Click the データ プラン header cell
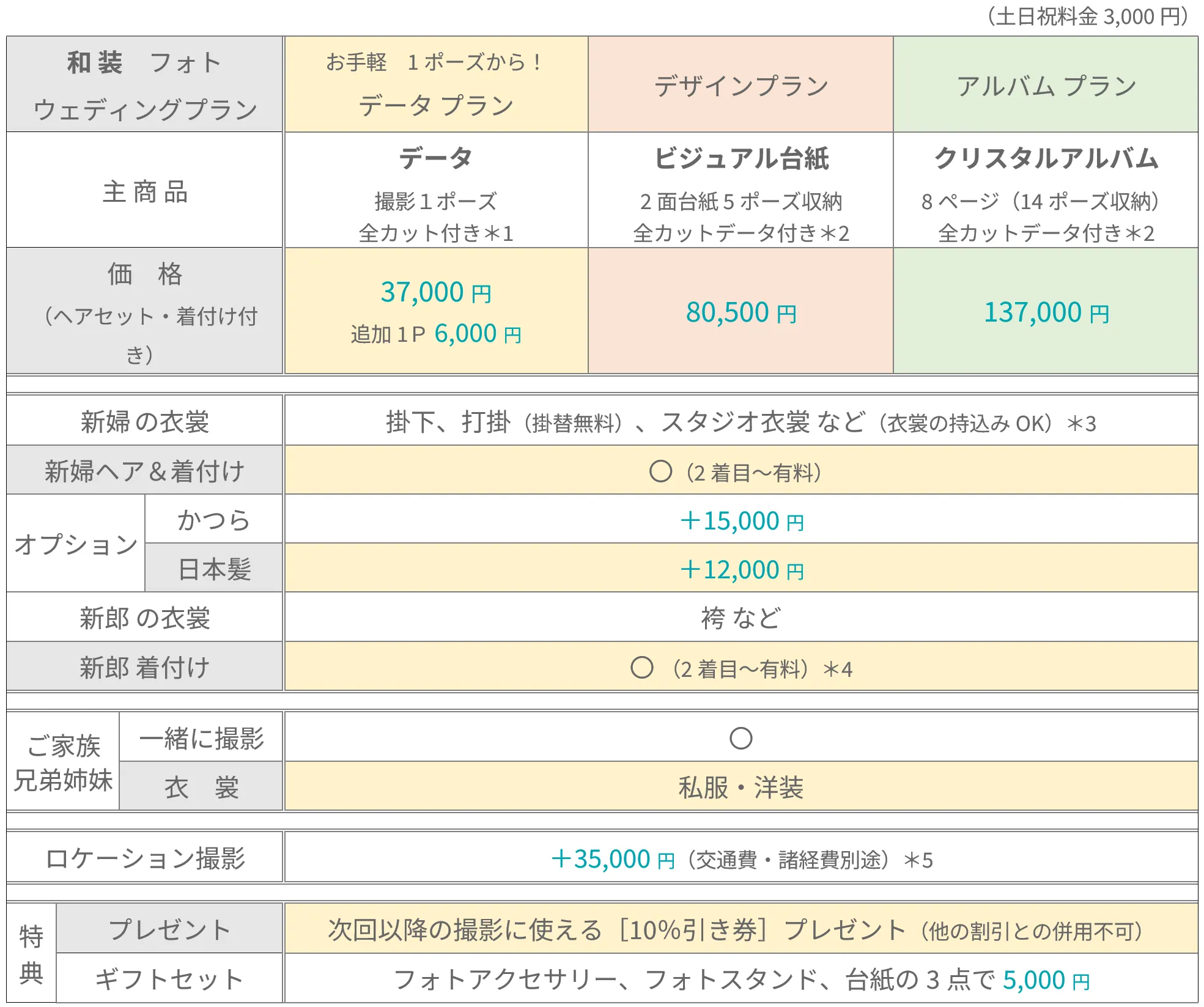Image resolution: width=1204 pixels, height=1007 pixels. pyautogui.click(x=435, y=84)
